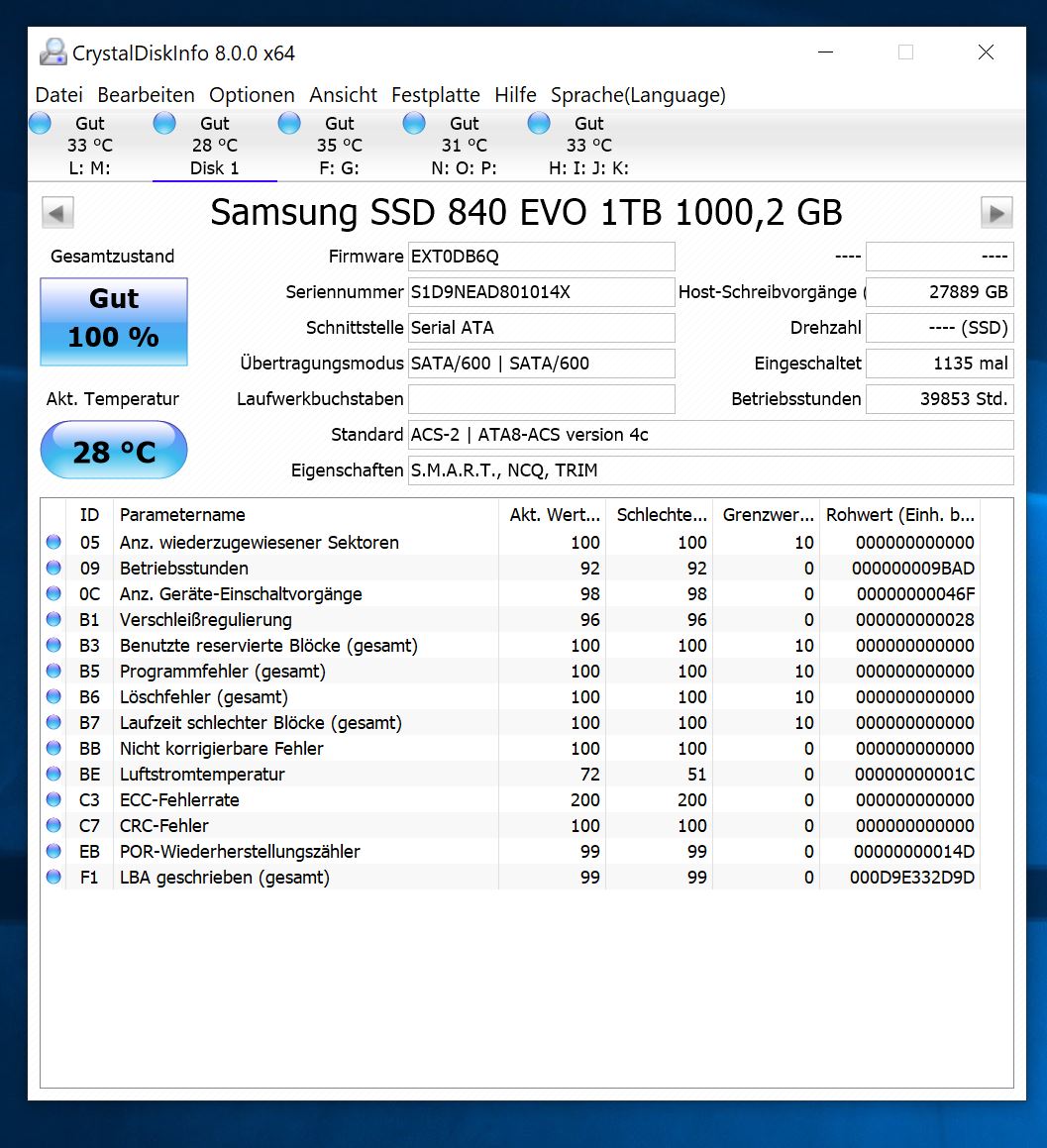Open the Ansicht menu

pyautogui.click(x=343, y=95)
